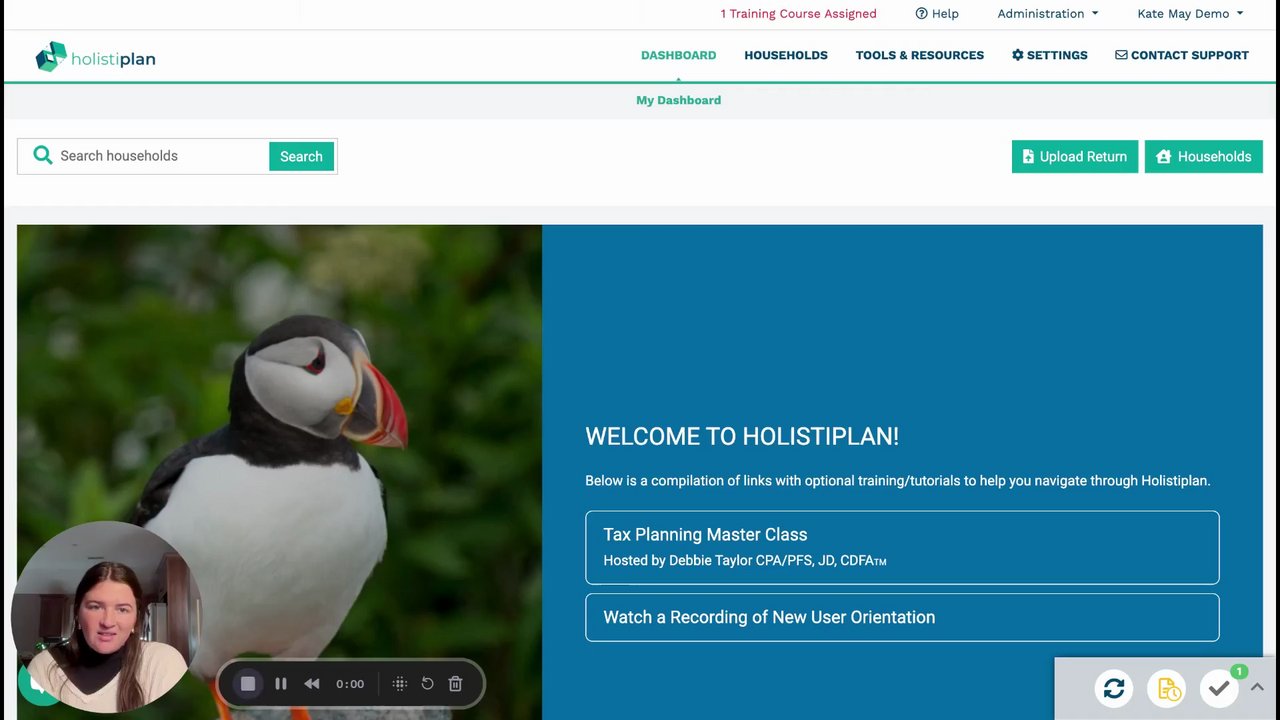Delete the recording with the trash icon
1280x720 pixels.
(x=455, y=684)
